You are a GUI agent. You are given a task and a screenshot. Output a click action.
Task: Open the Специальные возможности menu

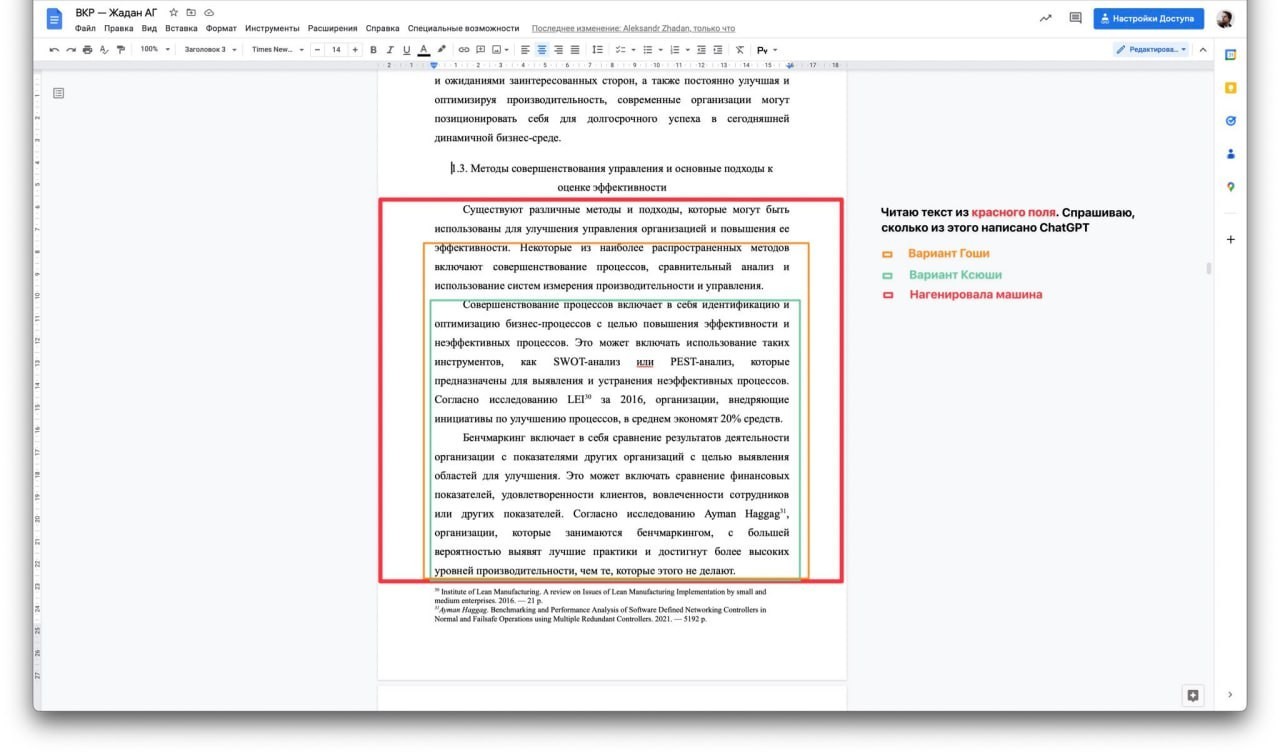(463, 29)
